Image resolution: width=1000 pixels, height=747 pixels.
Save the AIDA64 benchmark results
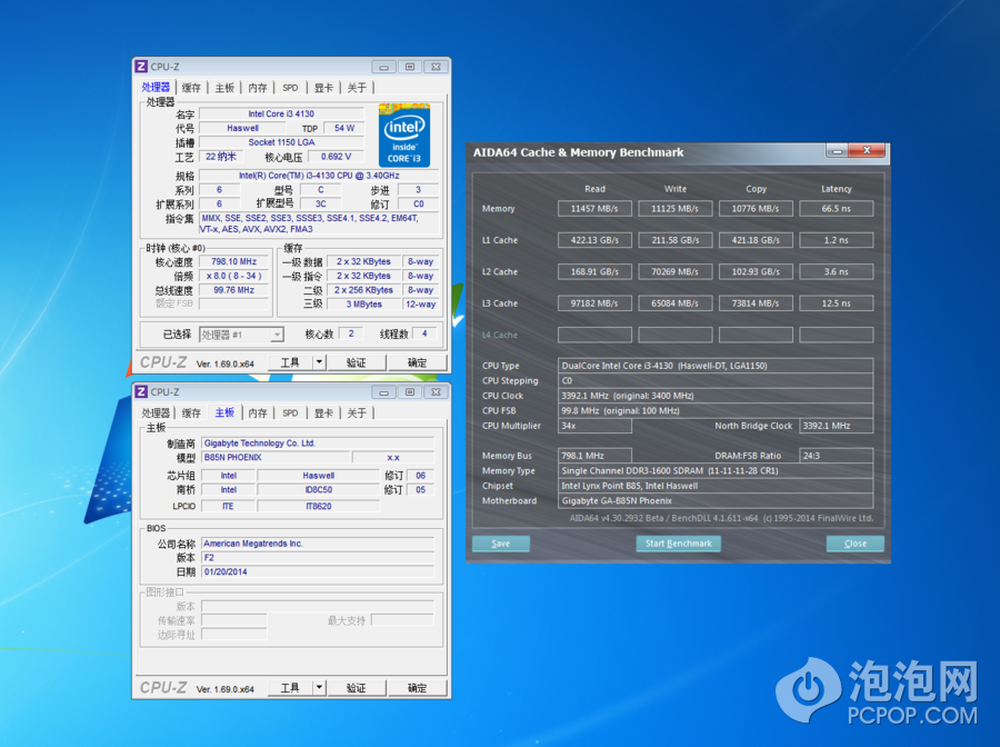tap(501, 544)
